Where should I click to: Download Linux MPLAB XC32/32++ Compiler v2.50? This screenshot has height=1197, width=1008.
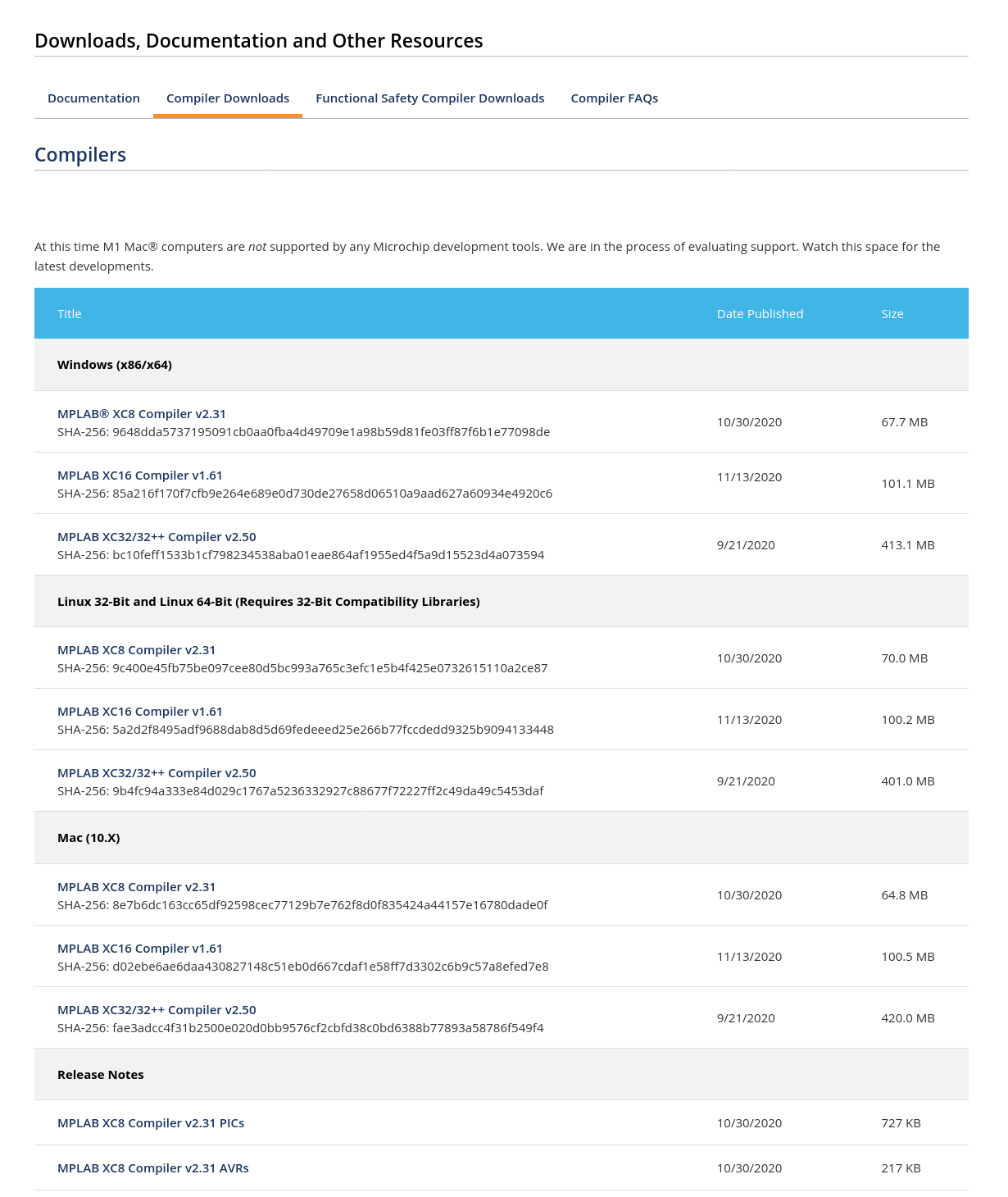pyautogui.click(x=156, y=773)
